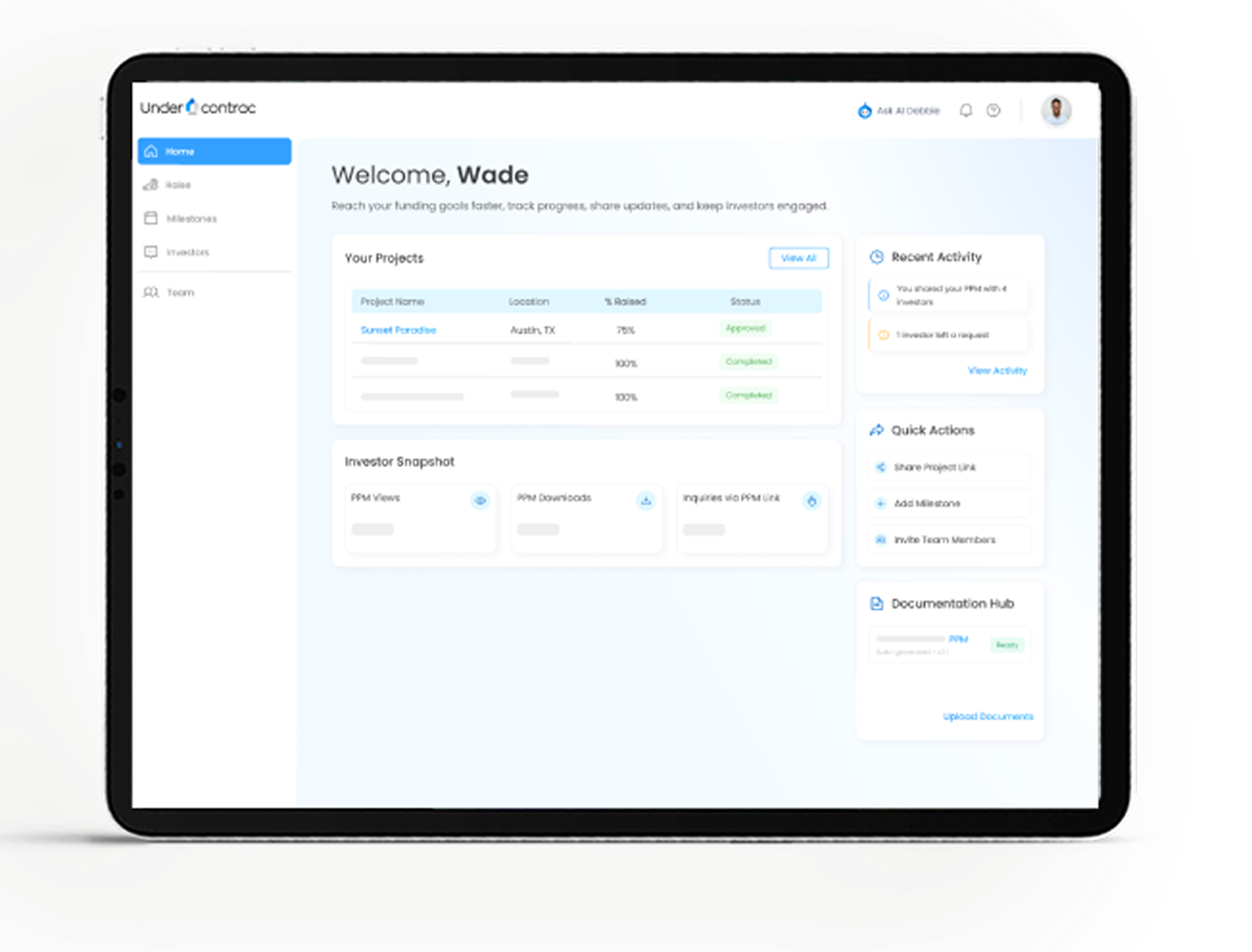Viewport: 1252px width, 952px height.
Task: Click the notification bell icon
Action: tap(966, 110)
